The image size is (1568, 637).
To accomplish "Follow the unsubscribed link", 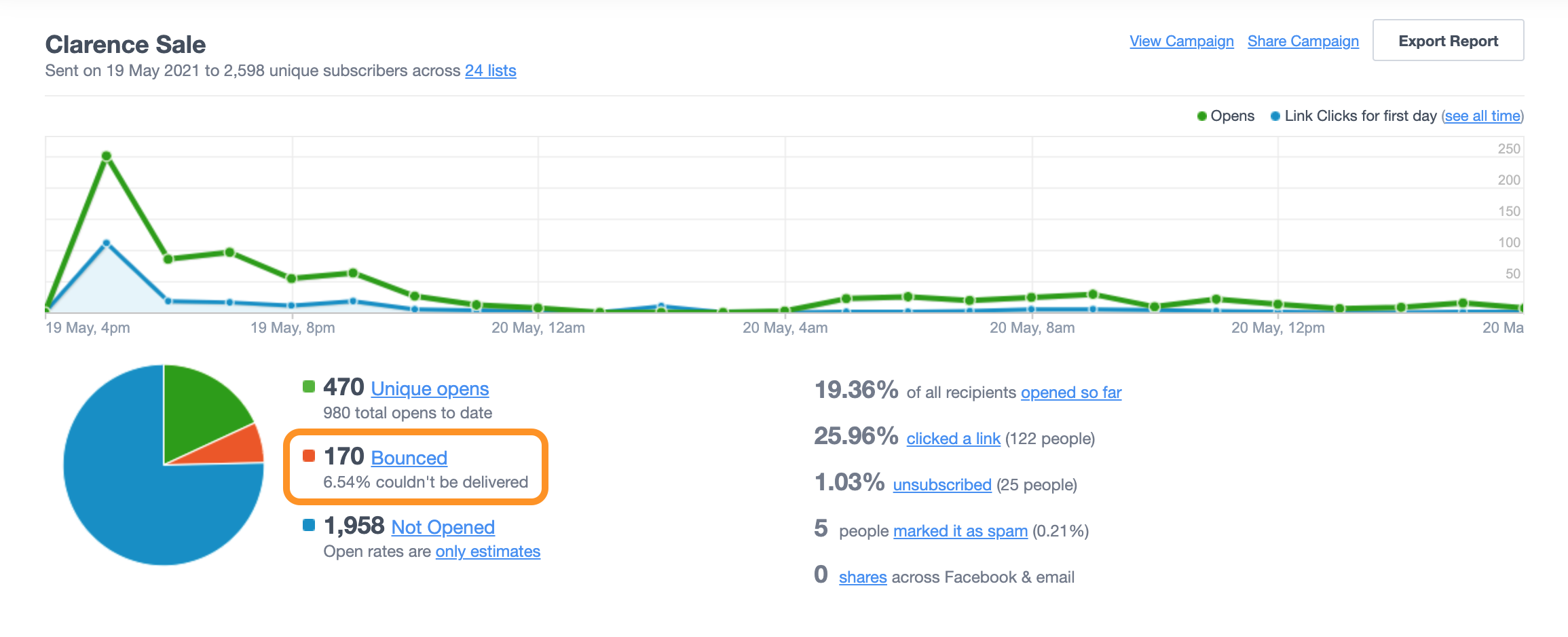I will (x=943, y=485).
